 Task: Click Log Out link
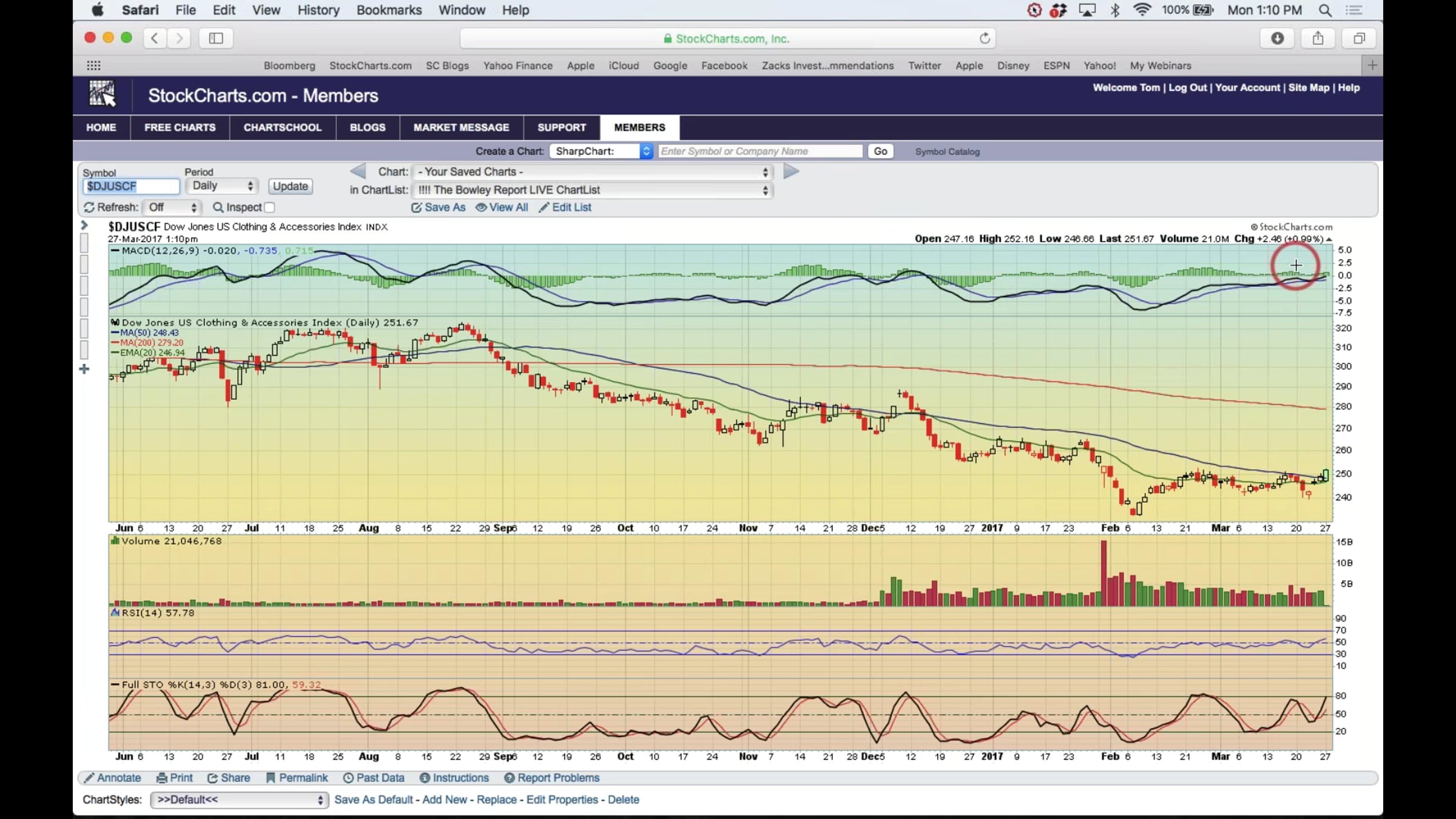pyautogui.click(x=1188, y=87)
